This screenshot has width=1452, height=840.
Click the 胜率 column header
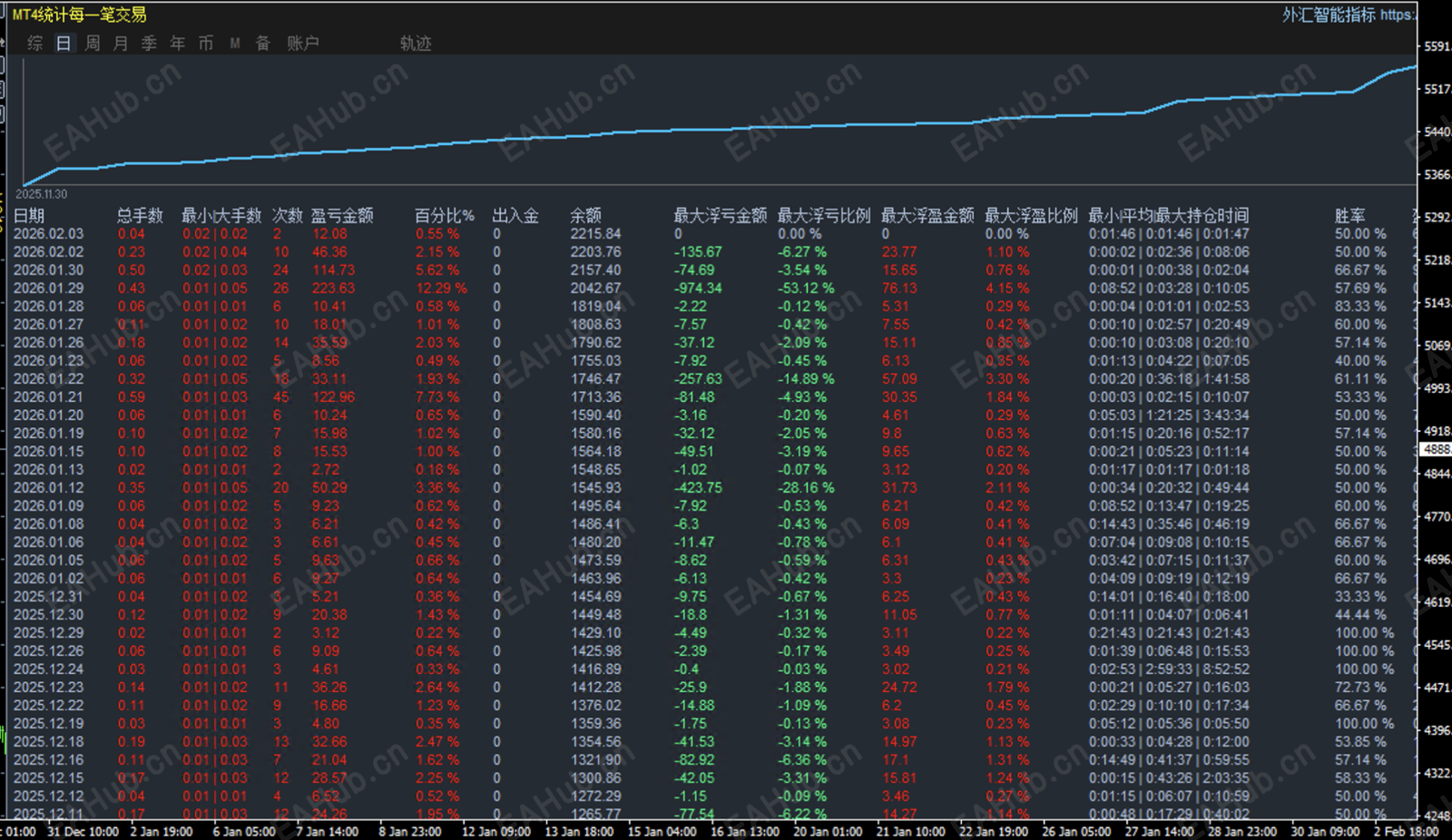(x=1349, y=215)
